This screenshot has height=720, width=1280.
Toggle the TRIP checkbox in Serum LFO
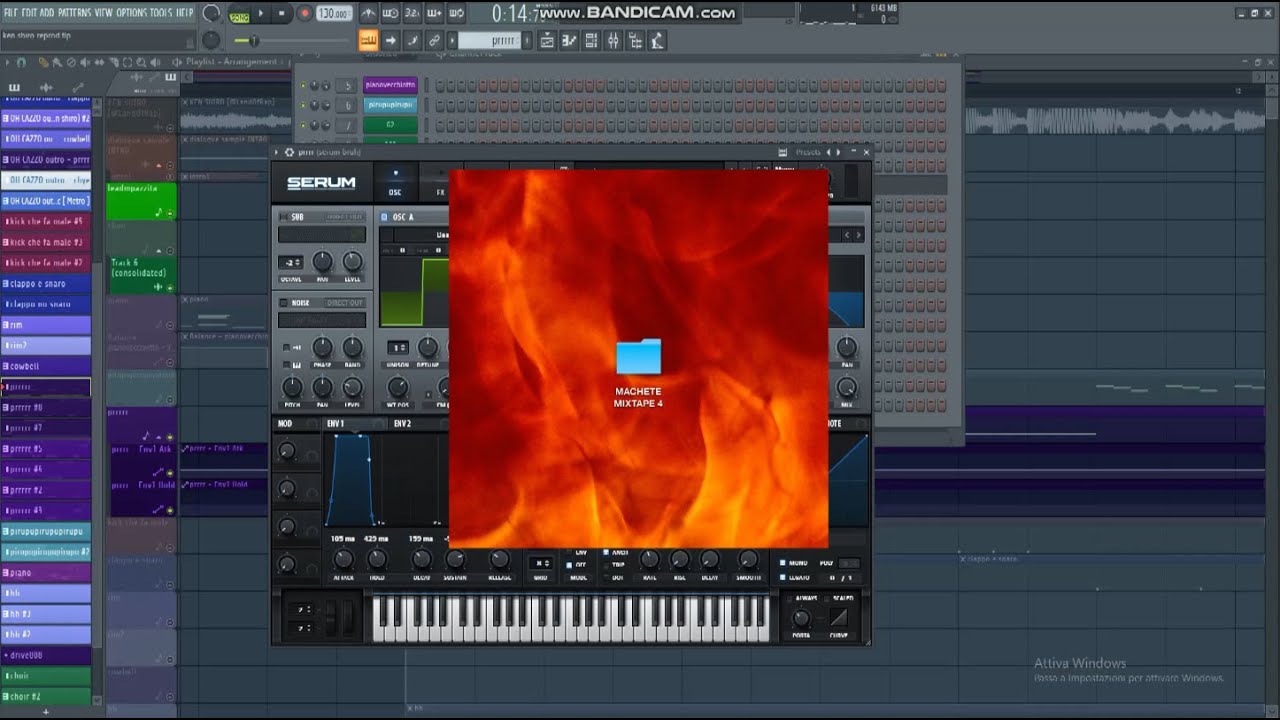[606, 565]
